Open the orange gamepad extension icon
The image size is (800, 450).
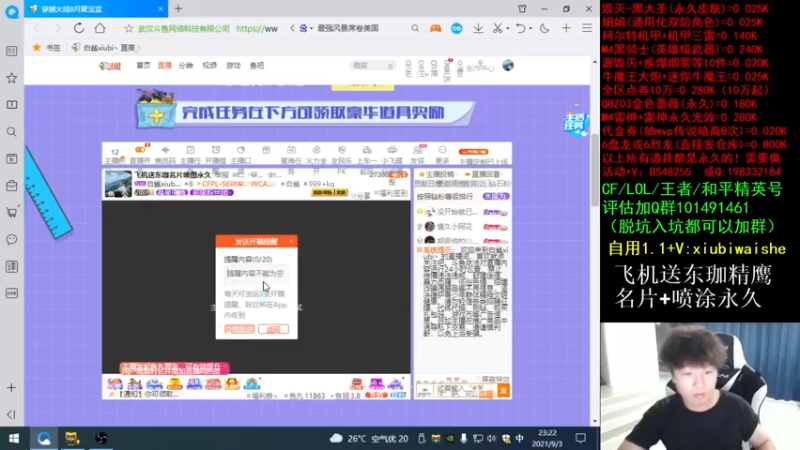435,29
